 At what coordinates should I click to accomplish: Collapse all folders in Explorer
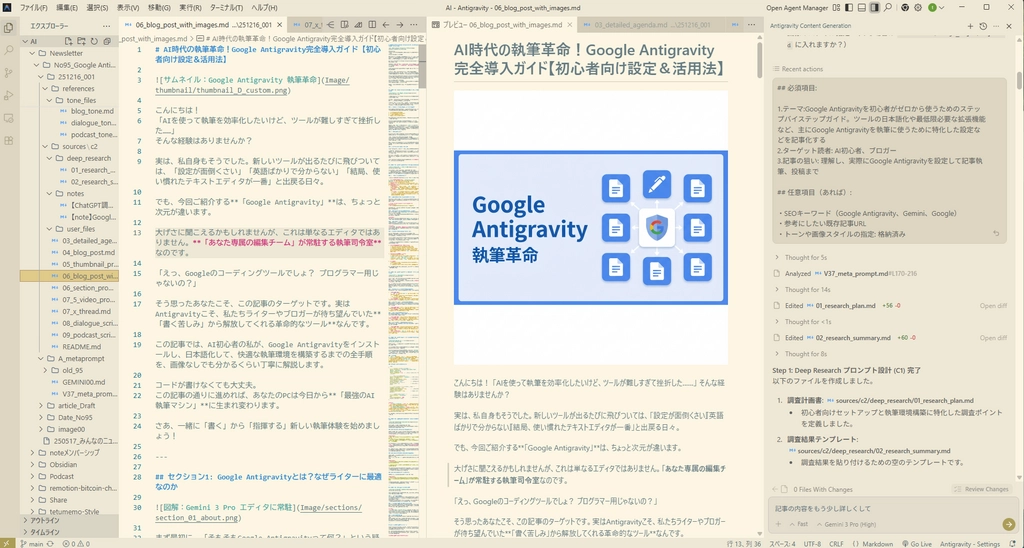coord(106,40)
